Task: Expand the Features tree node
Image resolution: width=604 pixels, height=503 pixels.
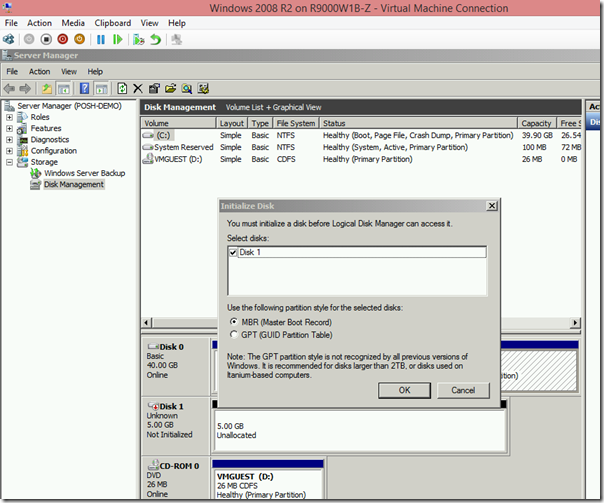Action: tap(9, 128)
